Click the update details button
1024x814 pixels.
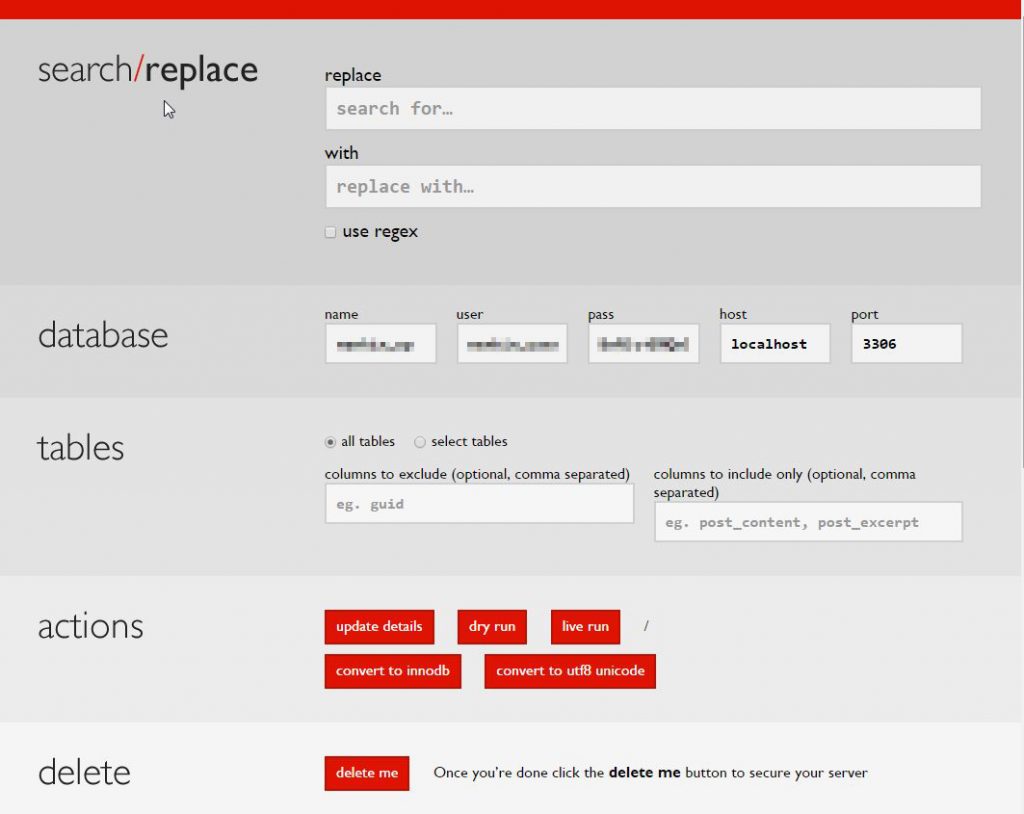pos(379,627)
